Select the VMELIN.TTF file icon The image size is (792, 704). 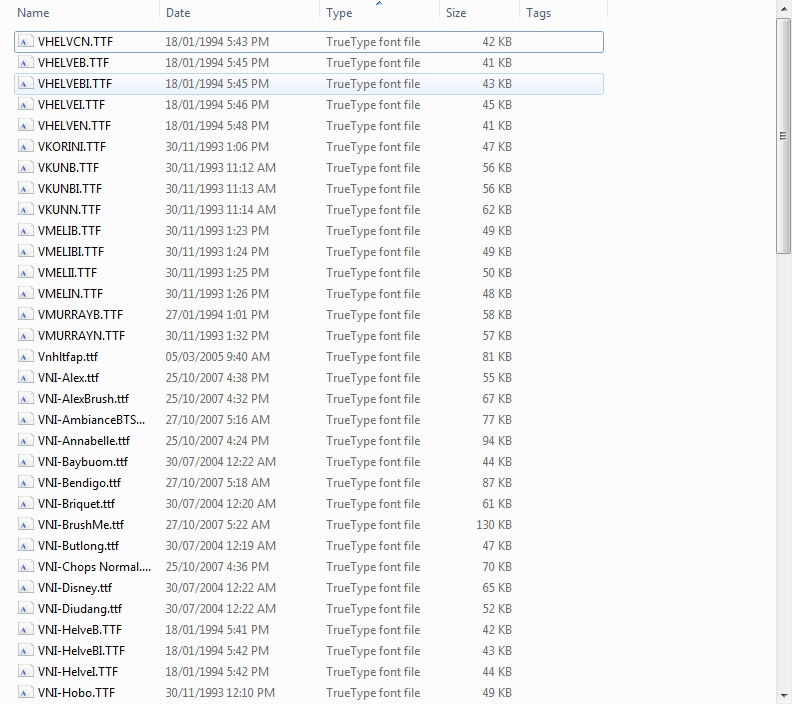(24, 293)
